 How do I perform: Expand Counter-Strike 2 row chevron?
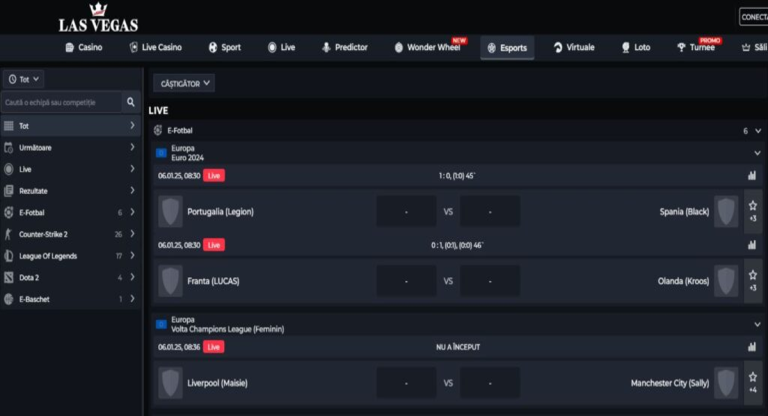pos(132,234)
